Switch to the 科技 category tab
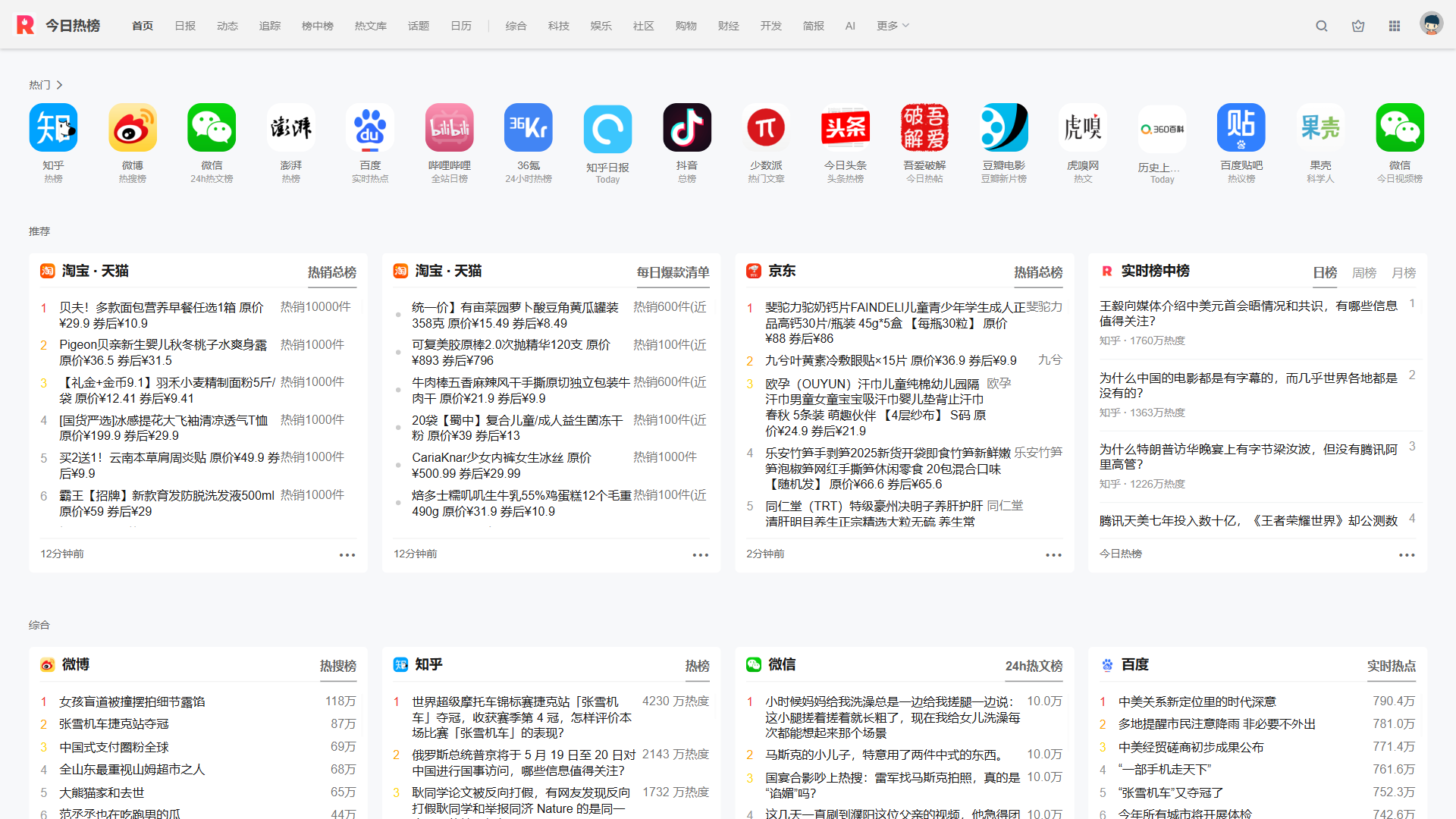The image size is (1456, 819). (x=559, y=26)
